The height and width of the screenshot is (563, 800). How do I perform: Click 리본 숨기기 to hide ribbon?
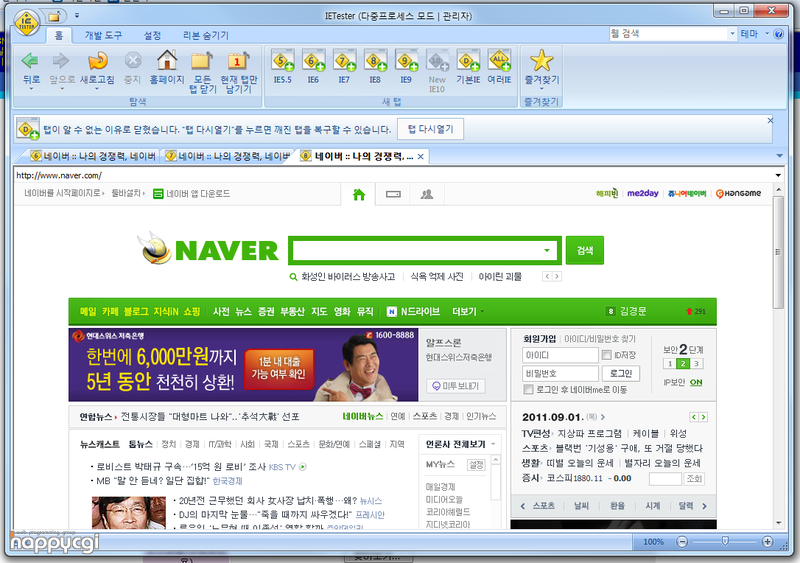tap(206, 35)
